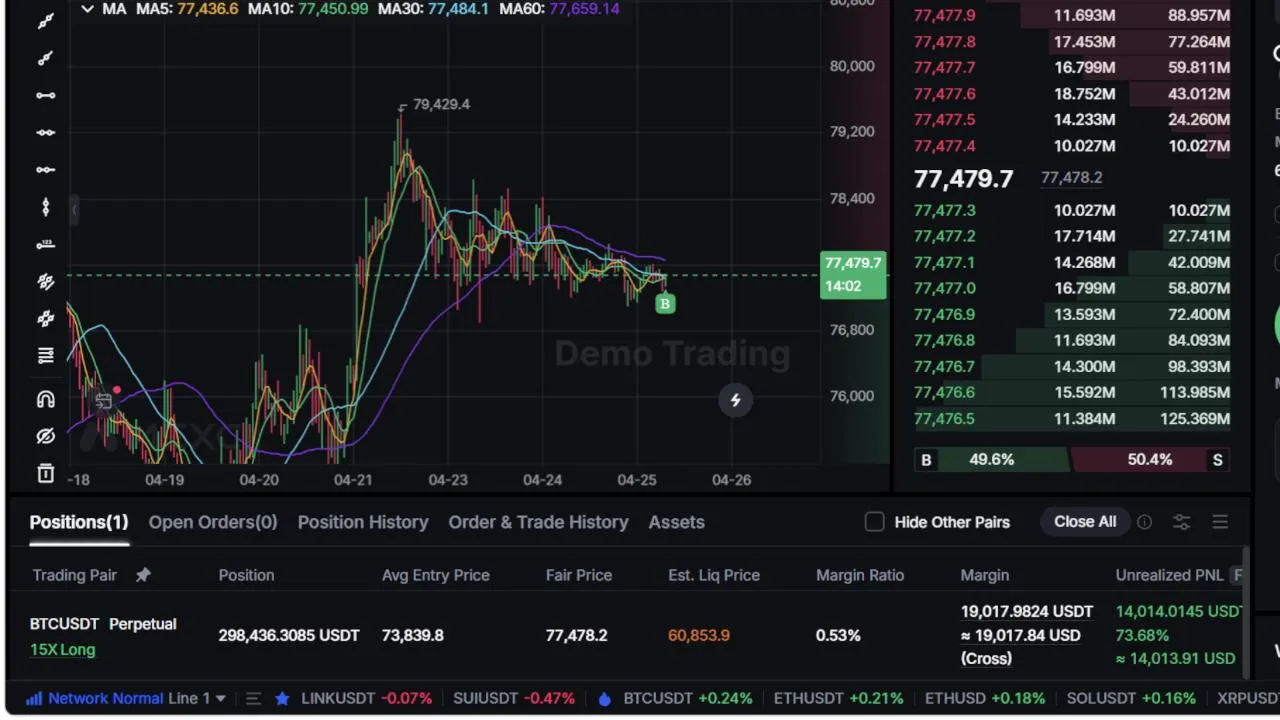Switch to Order & Trade History tab
This screenshot has width=1280, height=720.
tap(538, 522)
